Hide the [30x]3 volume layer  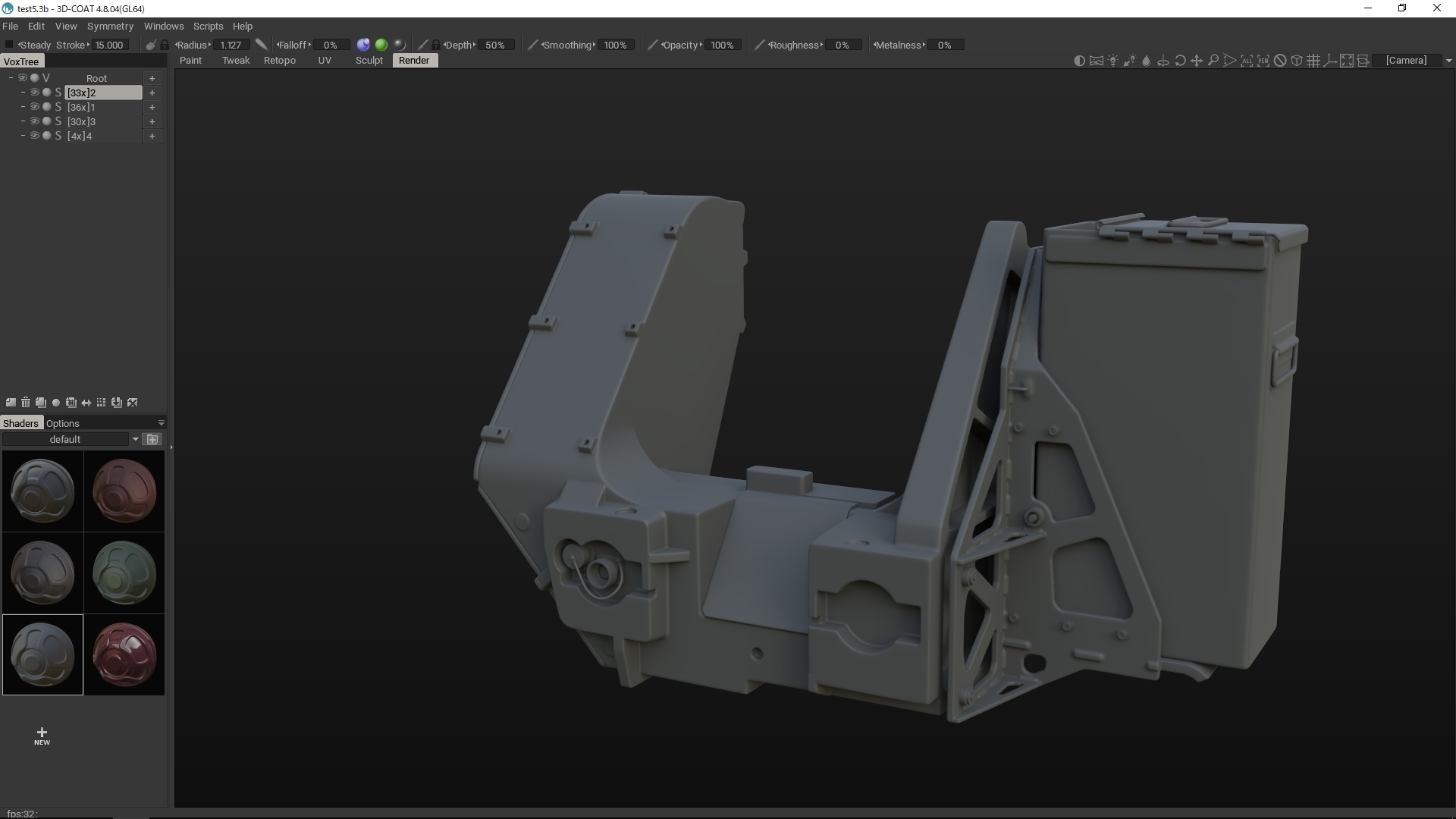click(35, 121)
